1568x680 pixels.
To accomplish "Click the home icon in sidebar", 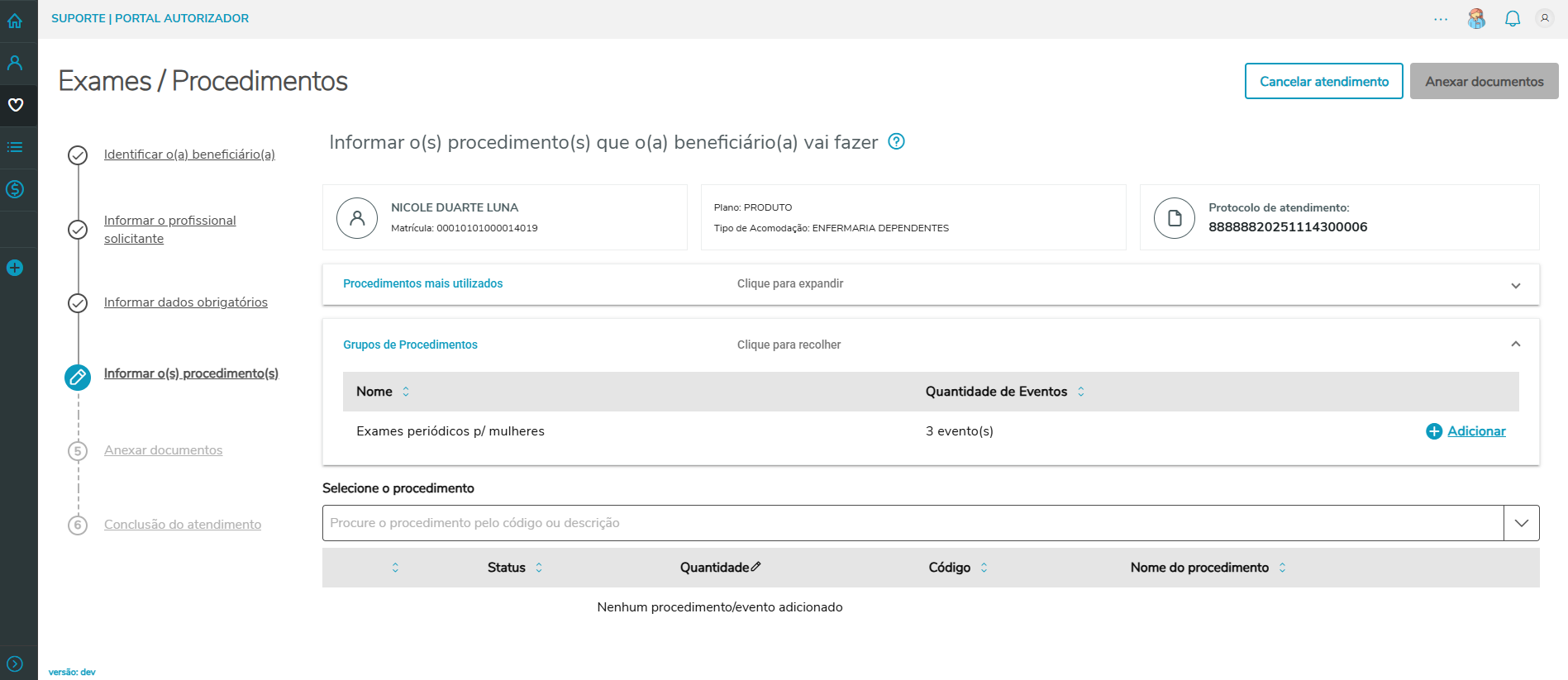I will click(15, 21).
